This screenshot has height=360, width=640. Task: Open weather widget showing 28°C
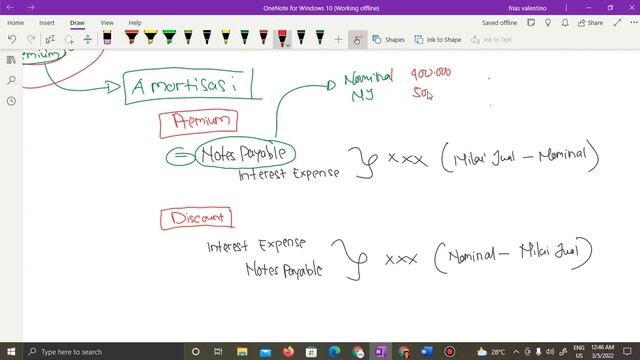[x=491, y=351]
